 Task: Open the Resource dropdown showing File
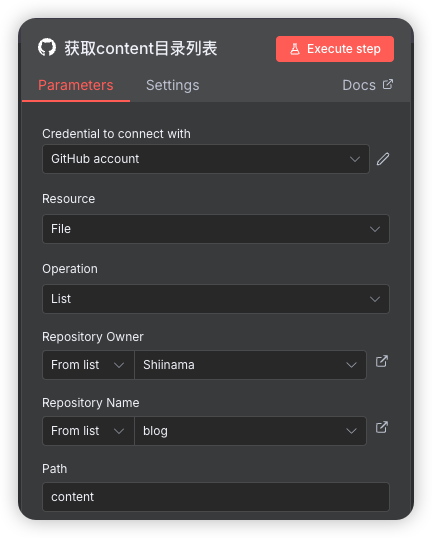click(x=216, y=229)
